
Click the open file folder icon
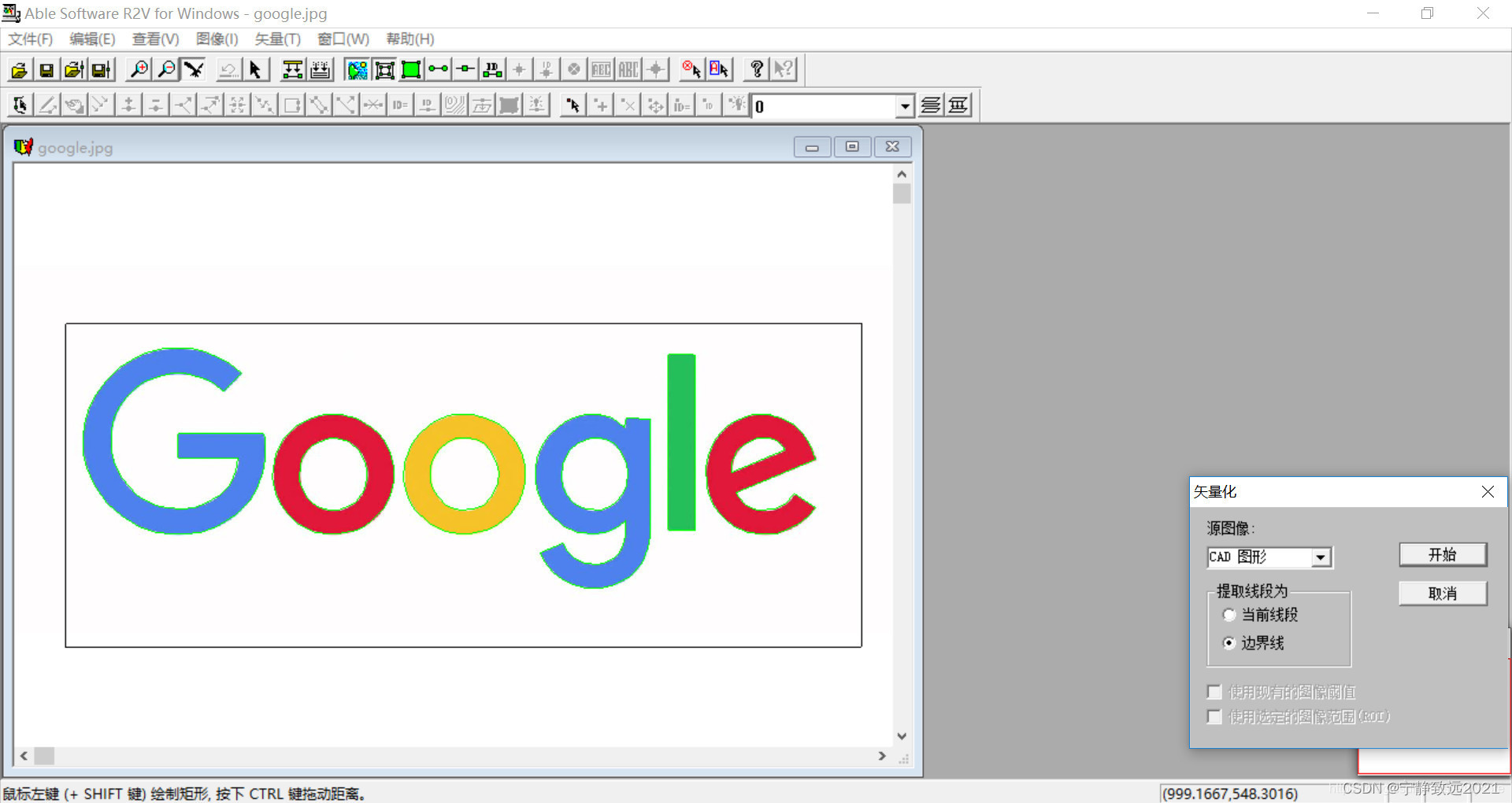click(20, 70)
